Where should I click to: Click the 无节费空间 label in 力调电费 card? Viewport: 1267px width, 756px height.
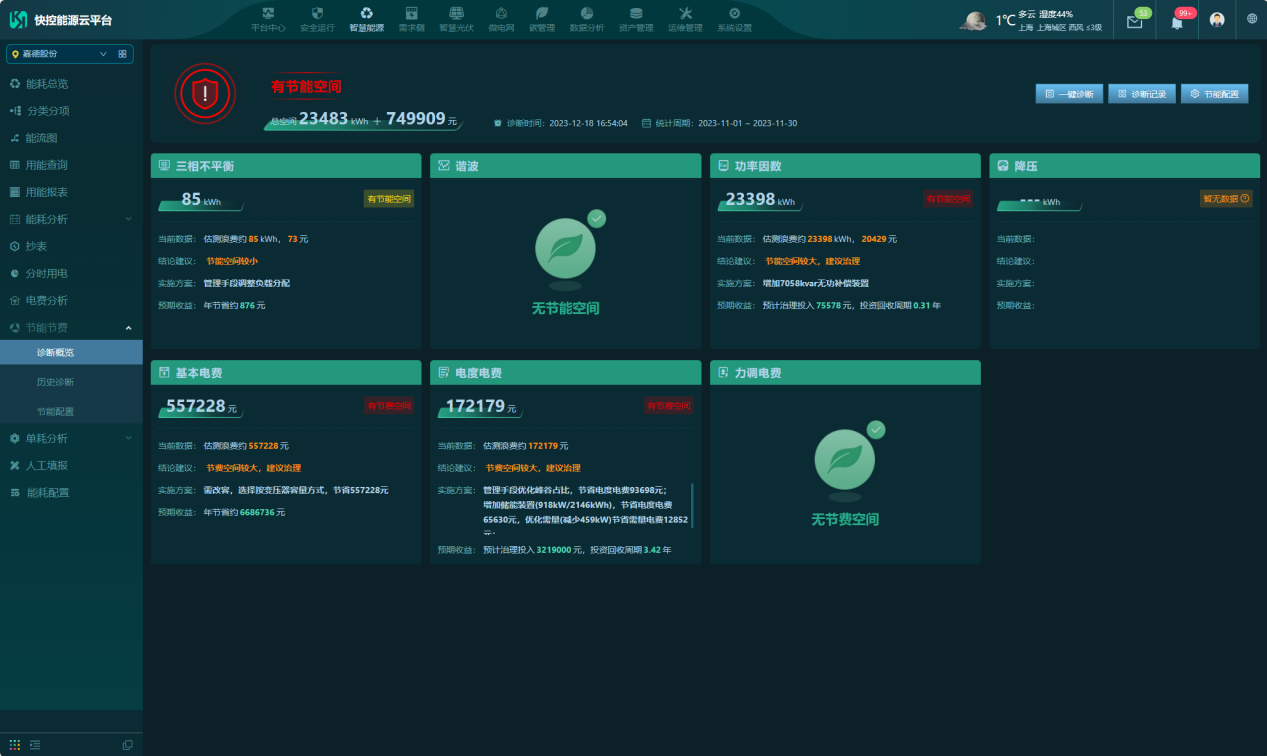[845, 520]
